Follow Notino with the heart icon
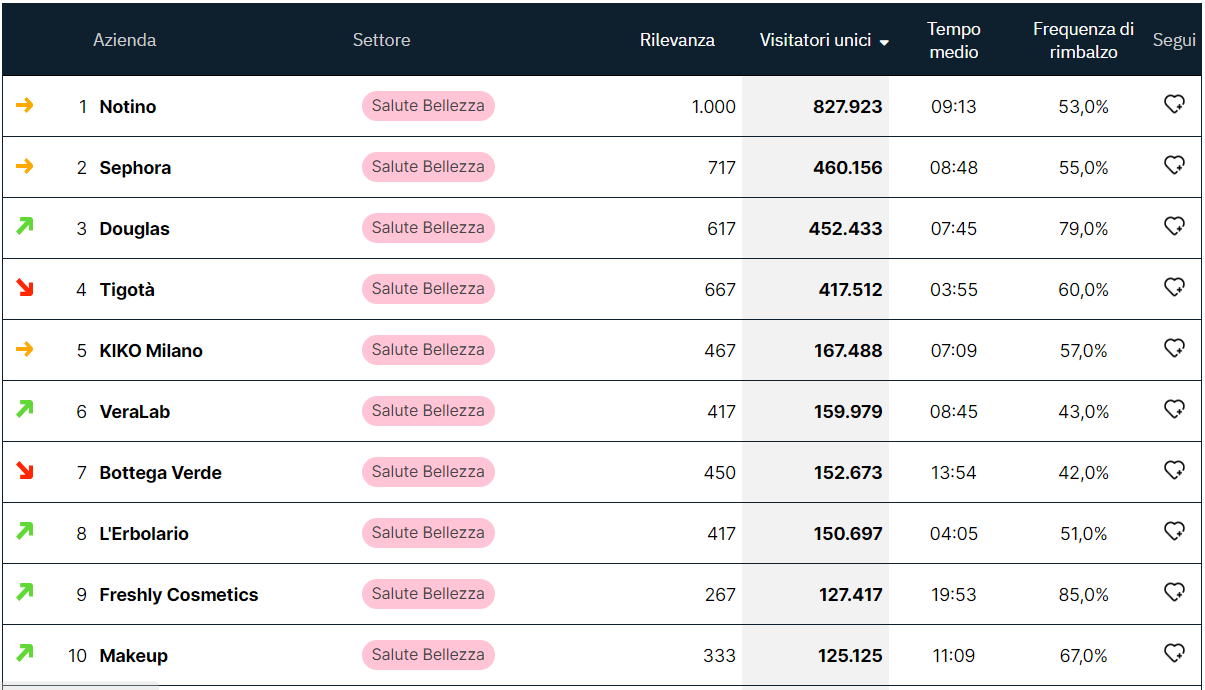Screen dimensions: 1205x690 pos(1175,104)
